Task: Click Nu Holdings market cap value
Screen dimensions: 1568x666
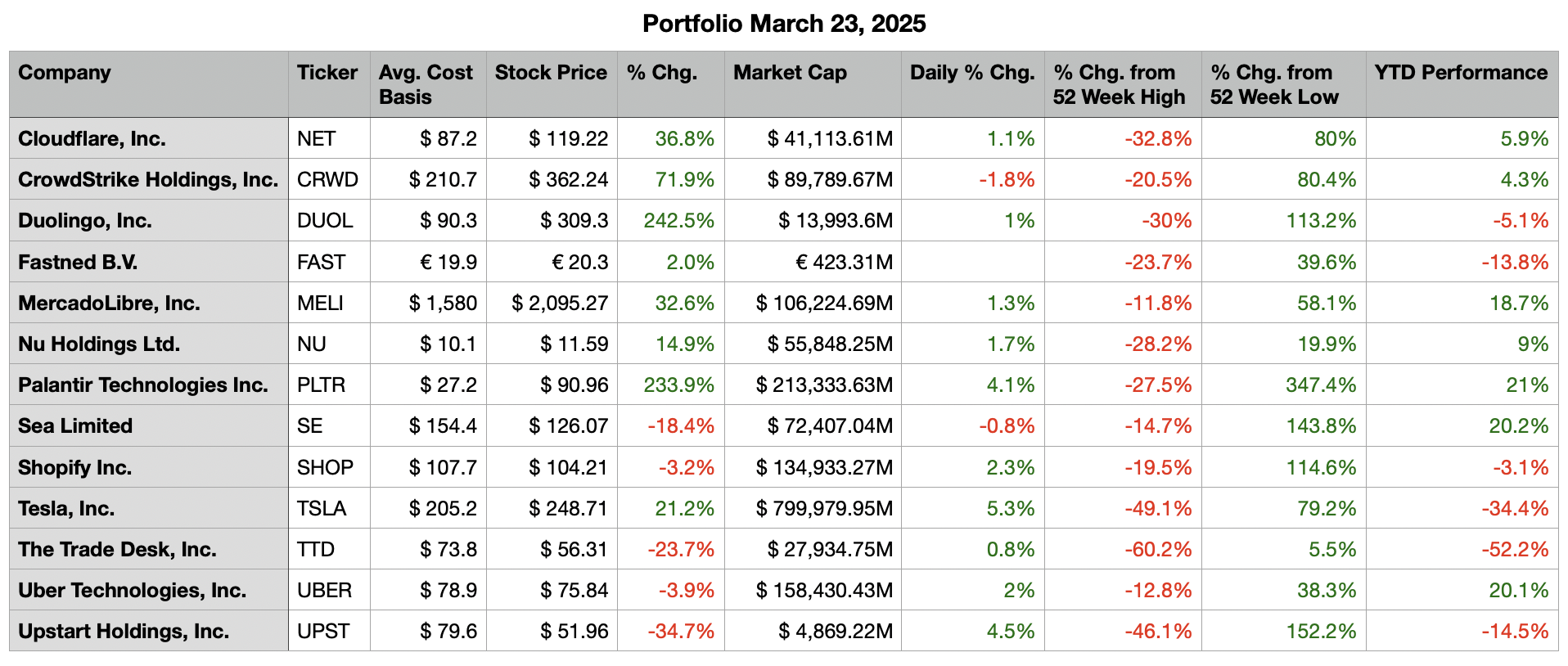Action: click(x=829, y=344)
